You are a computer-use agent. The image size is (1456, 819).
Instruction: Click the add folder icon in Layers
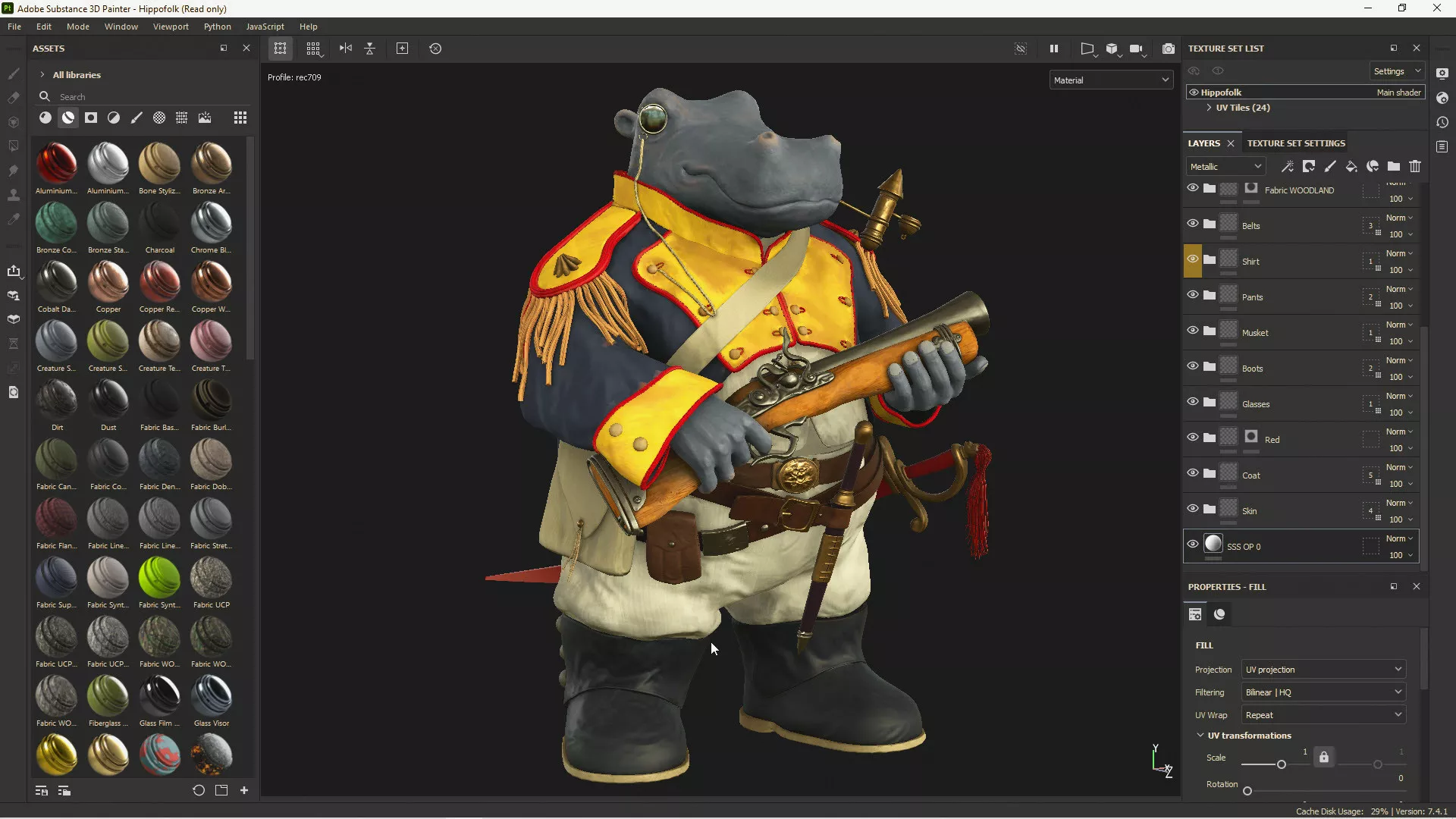pyautogui.click(x=1394, y=166)
